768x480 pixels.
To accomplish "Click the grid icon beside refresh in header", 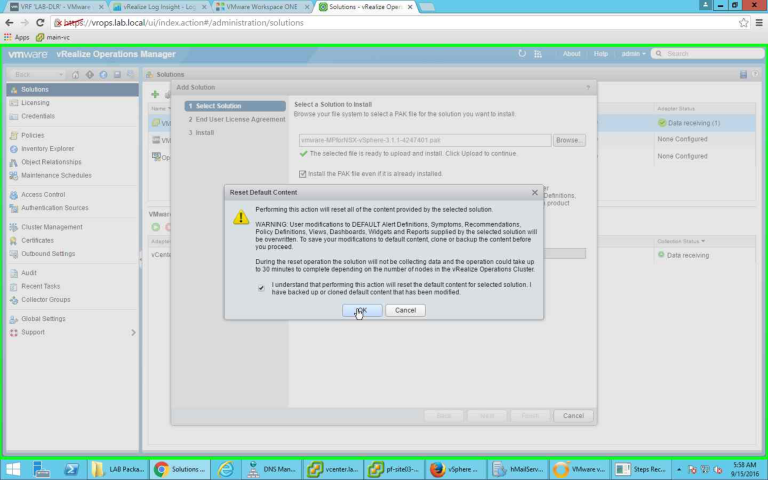I will pos(538,54).
